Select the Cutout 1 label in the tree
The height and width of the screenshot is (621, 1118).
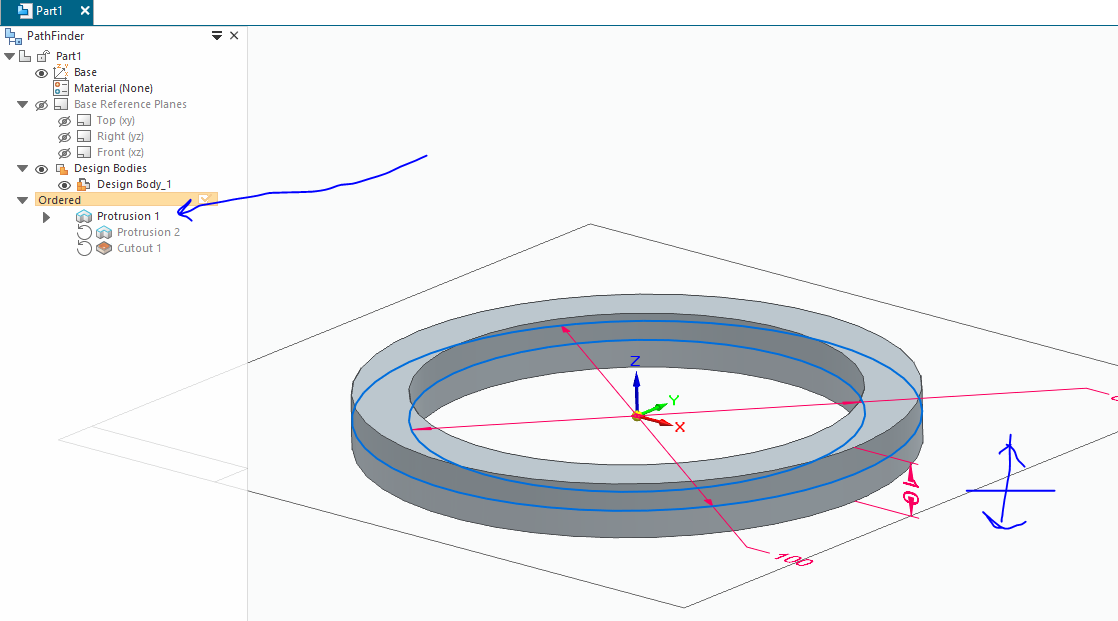coord(139,248)
